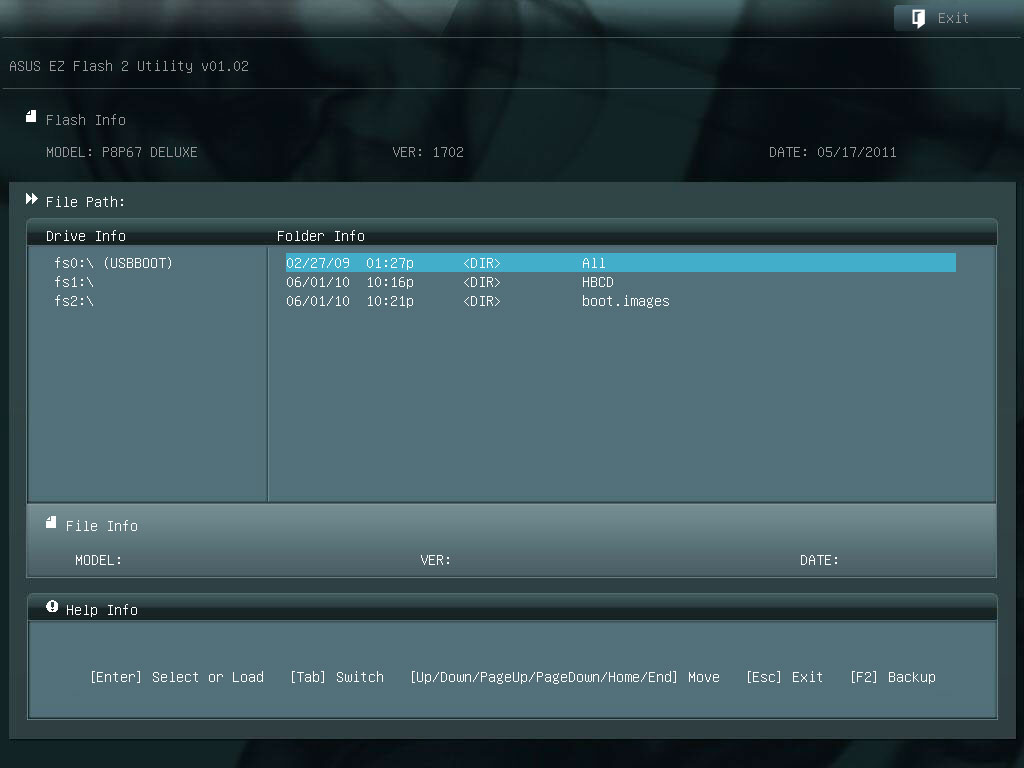Click the <DIR> marker for HBCD
Viewport: 1024px width, 768px height.
(482, 282)
